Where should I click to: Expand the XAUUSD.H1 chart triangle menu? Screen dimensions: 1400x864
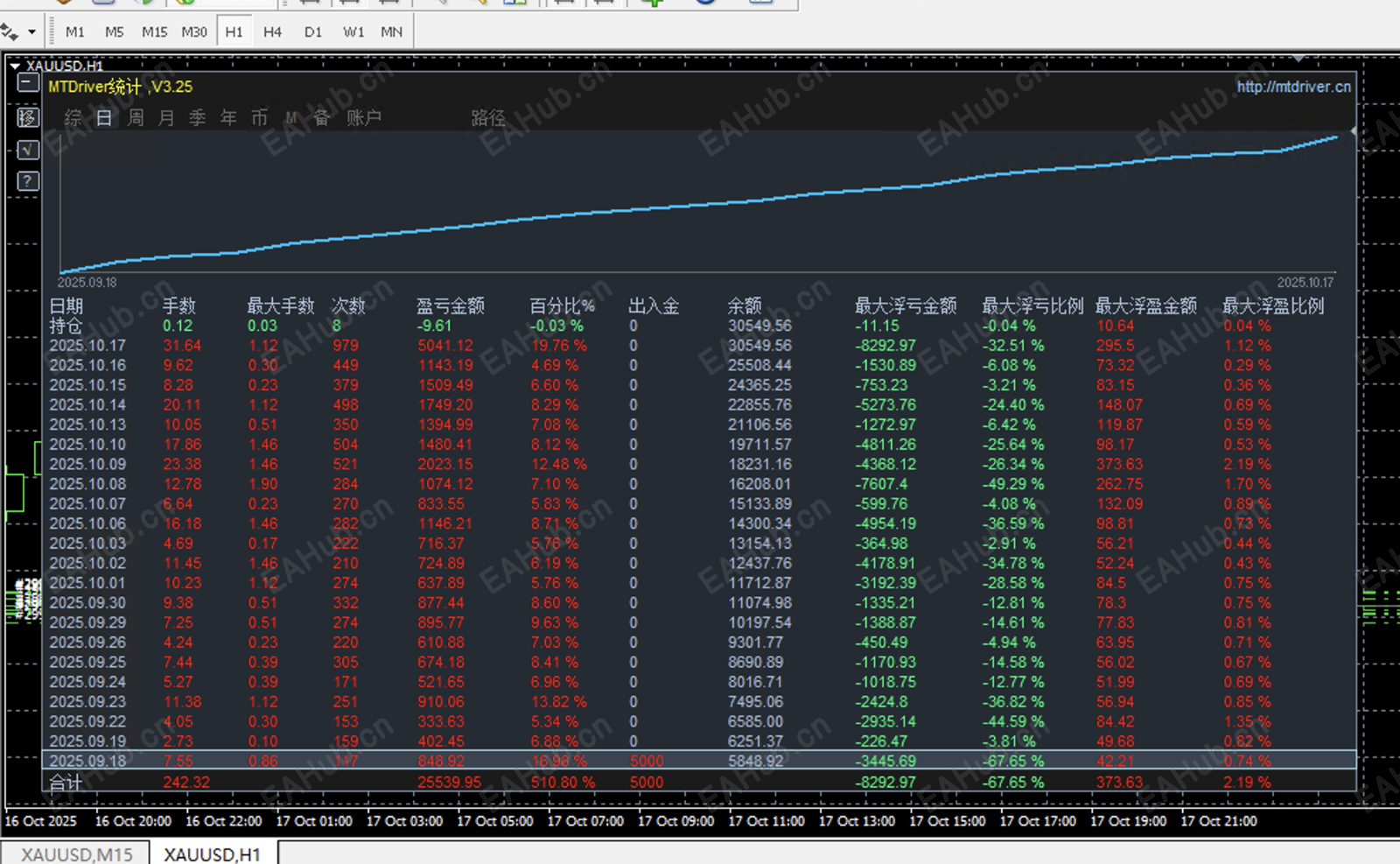coord(15,66)
